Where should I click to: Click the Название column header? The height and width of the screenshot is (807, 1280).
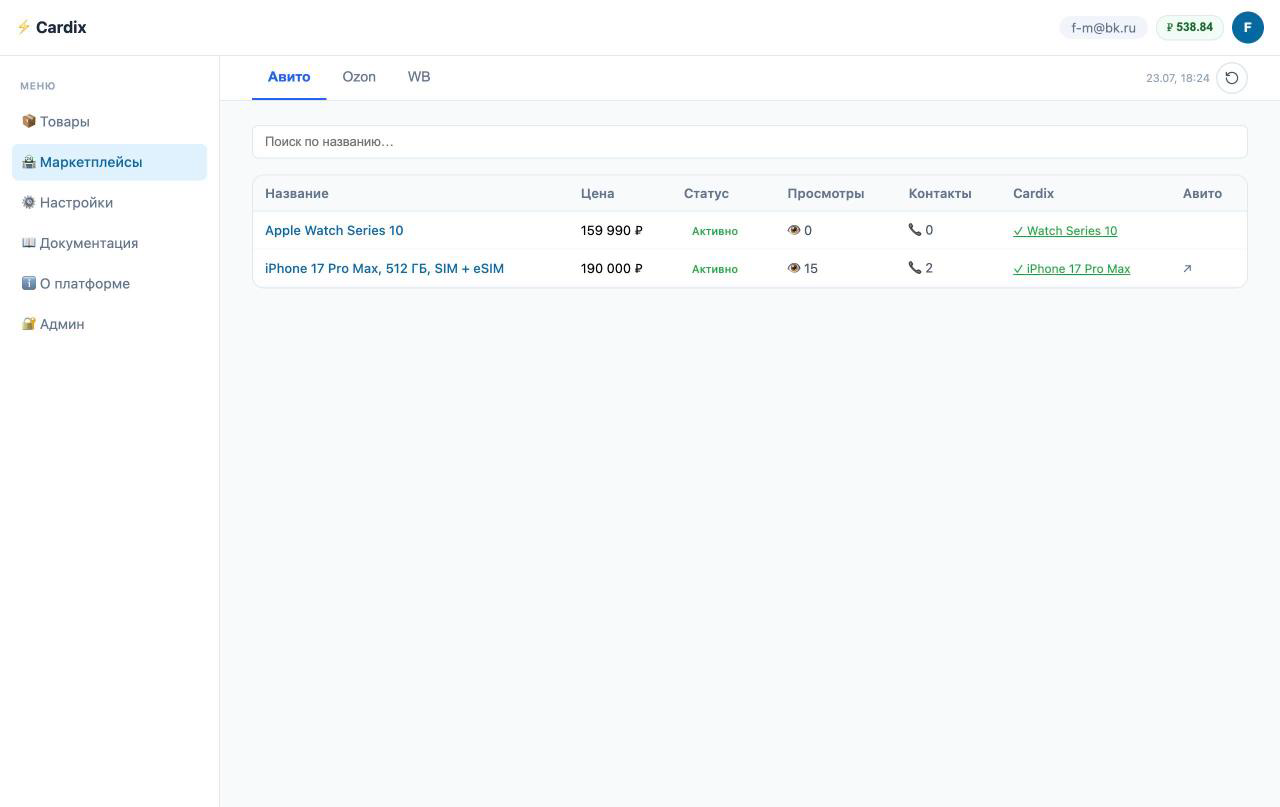point(297,193)
